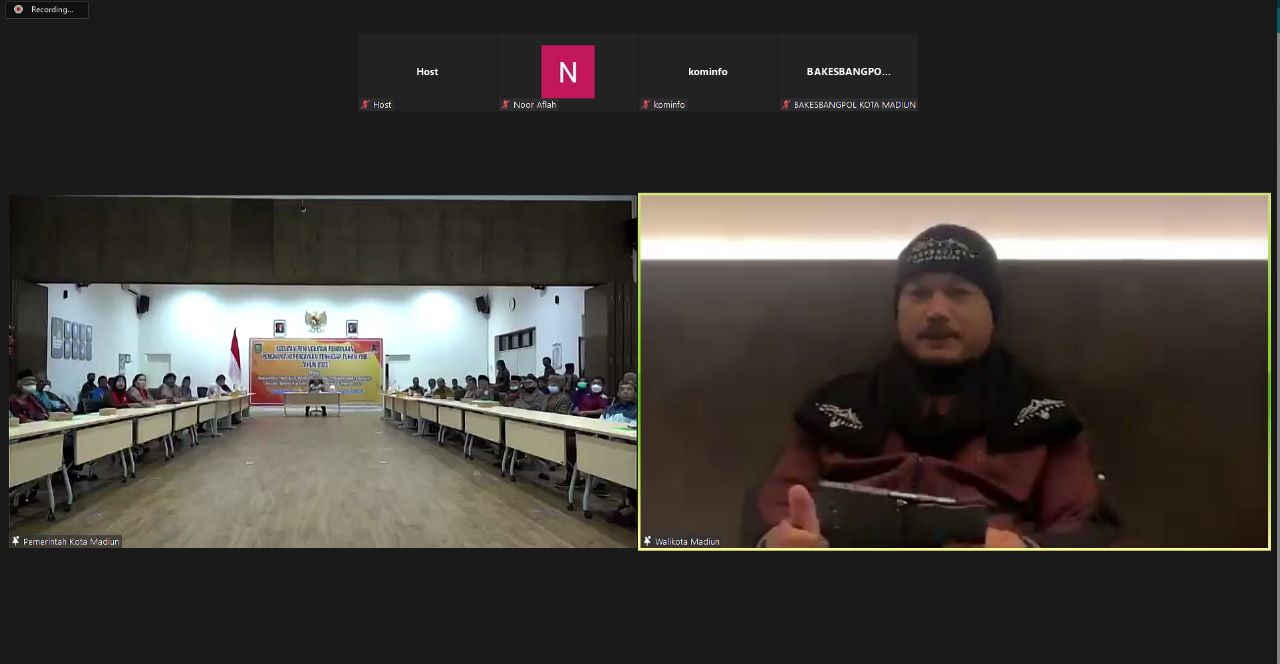Select the kominfo participant tile

coord(707,66)
